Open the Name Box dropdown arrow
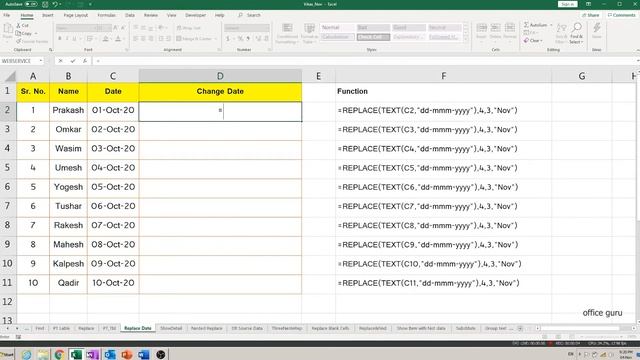Screen dimensions: 640x360 [41, 61]
